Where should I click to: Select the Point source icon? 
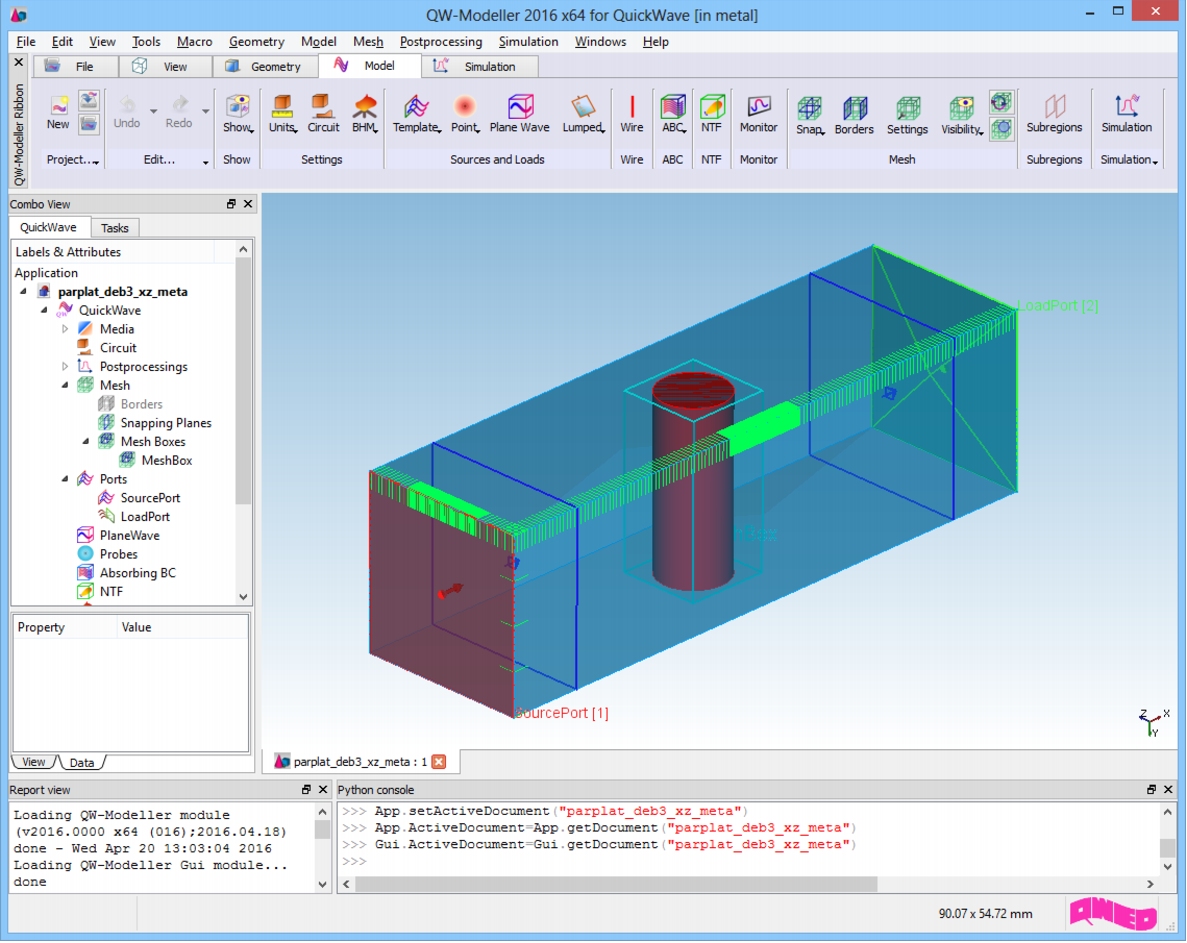point(464,107)
